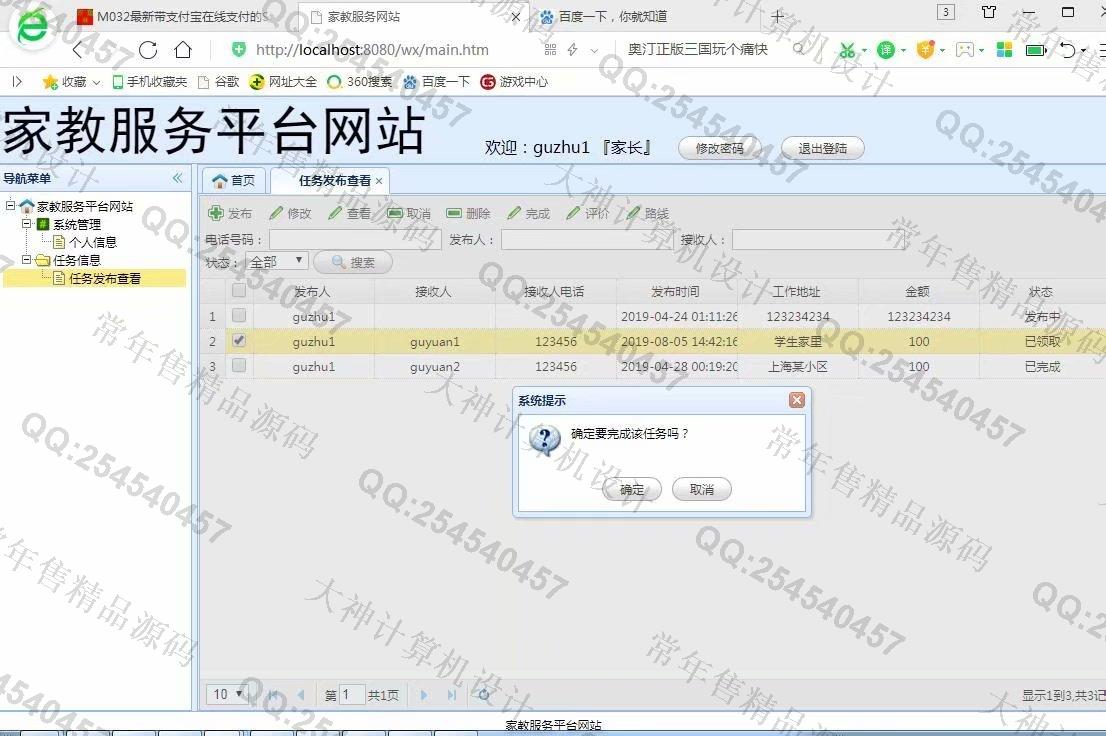Screen dimensions: 1106x736
Task: Check the checkbox in row 1
Action: tap(239, 316)
